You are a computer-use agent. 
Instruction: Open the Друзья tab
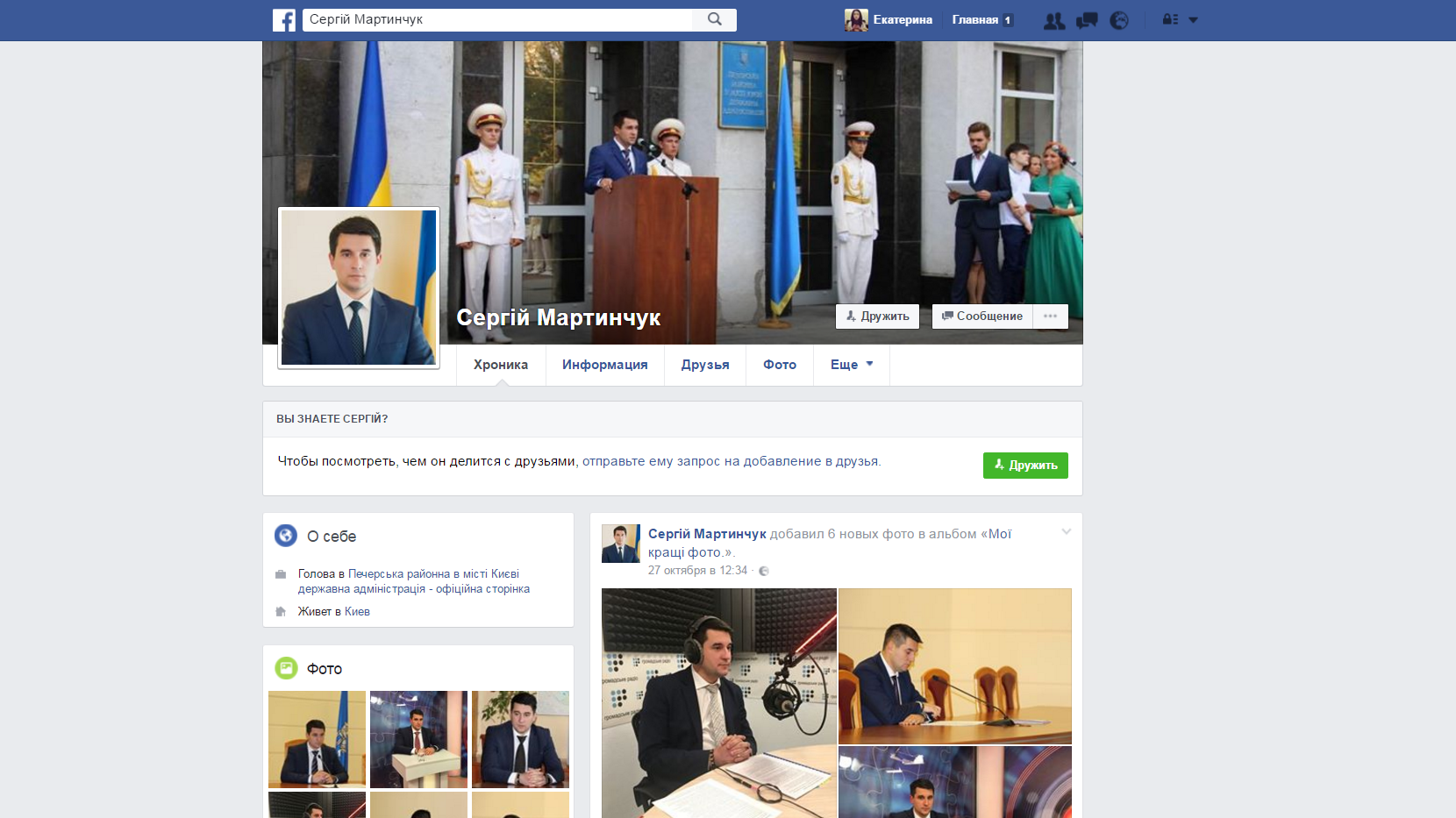705,365
